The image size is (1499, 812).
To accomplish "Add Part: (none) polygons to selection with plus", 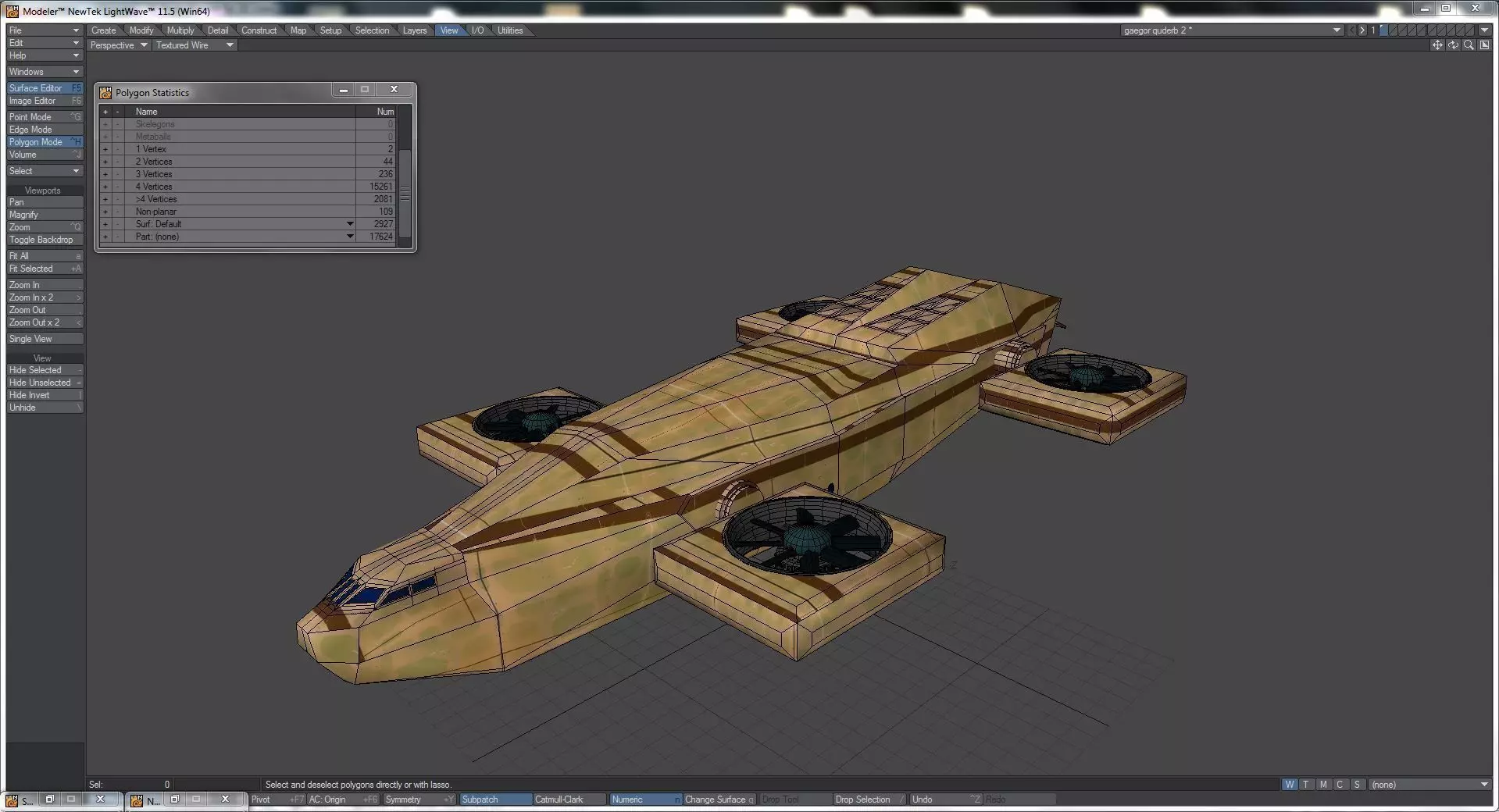I will click(105, 237).
